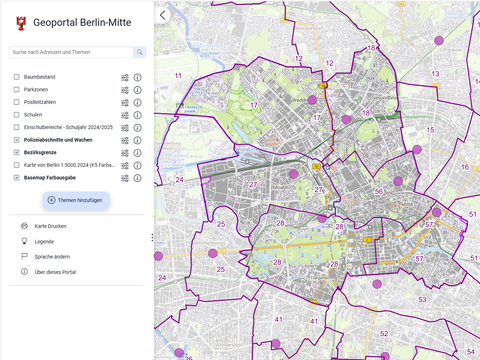Open settings sliders for Baumbestand layer

pos(125,78)
